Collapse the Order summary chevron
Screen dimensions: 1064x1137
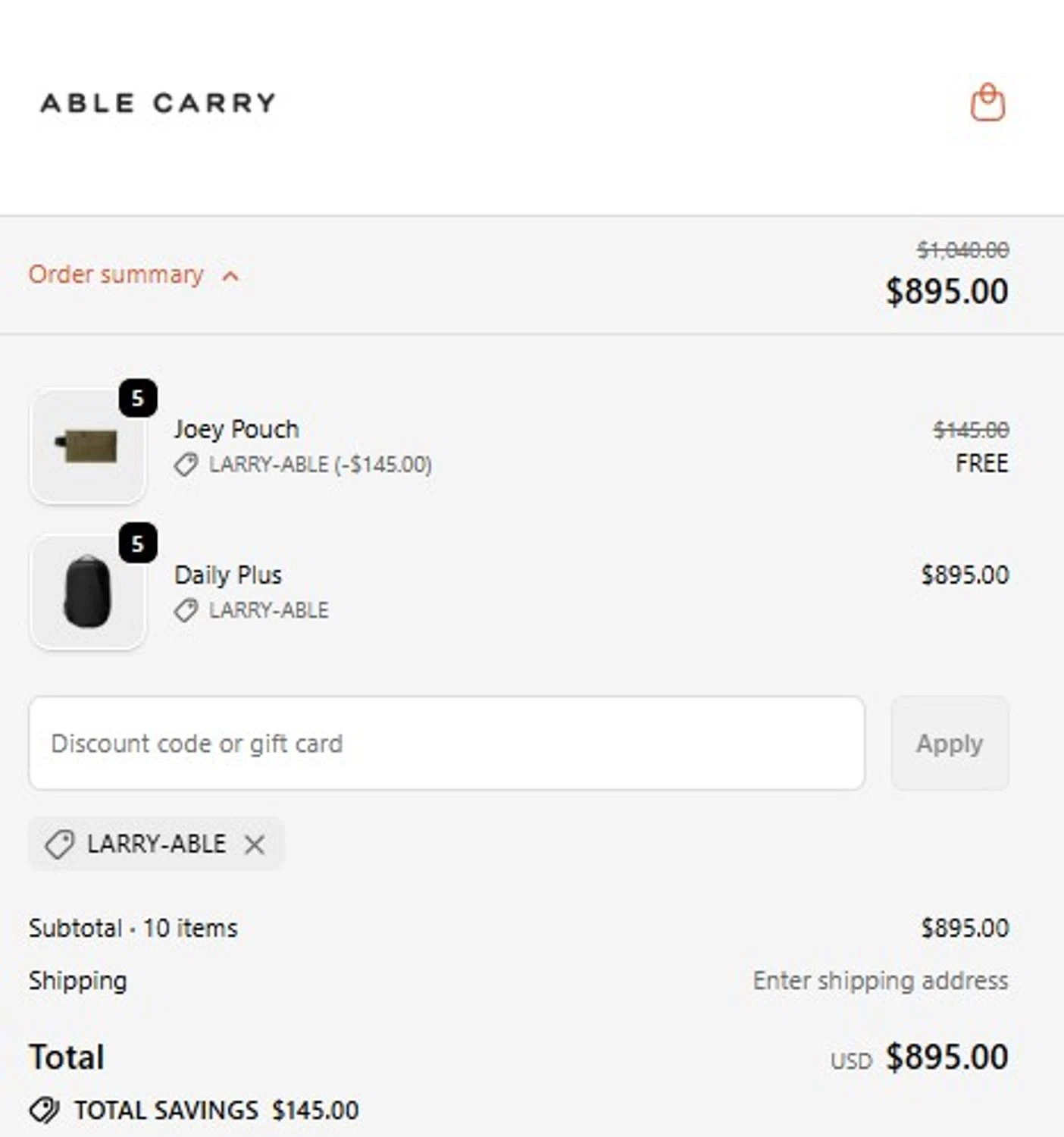(x=230, y=276)
